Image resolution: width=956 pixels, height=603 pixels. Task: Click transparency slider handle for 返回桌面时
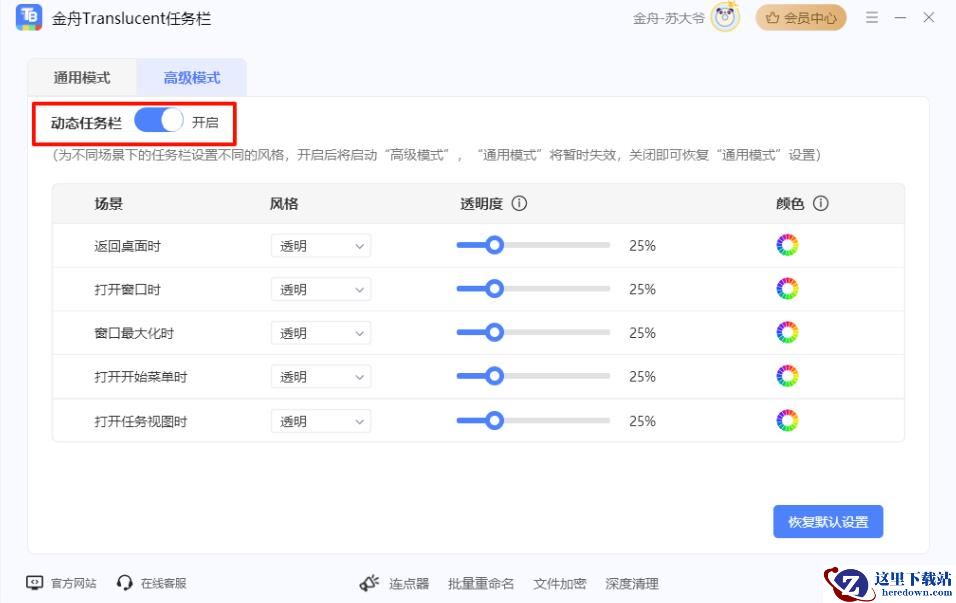[494, 245]
